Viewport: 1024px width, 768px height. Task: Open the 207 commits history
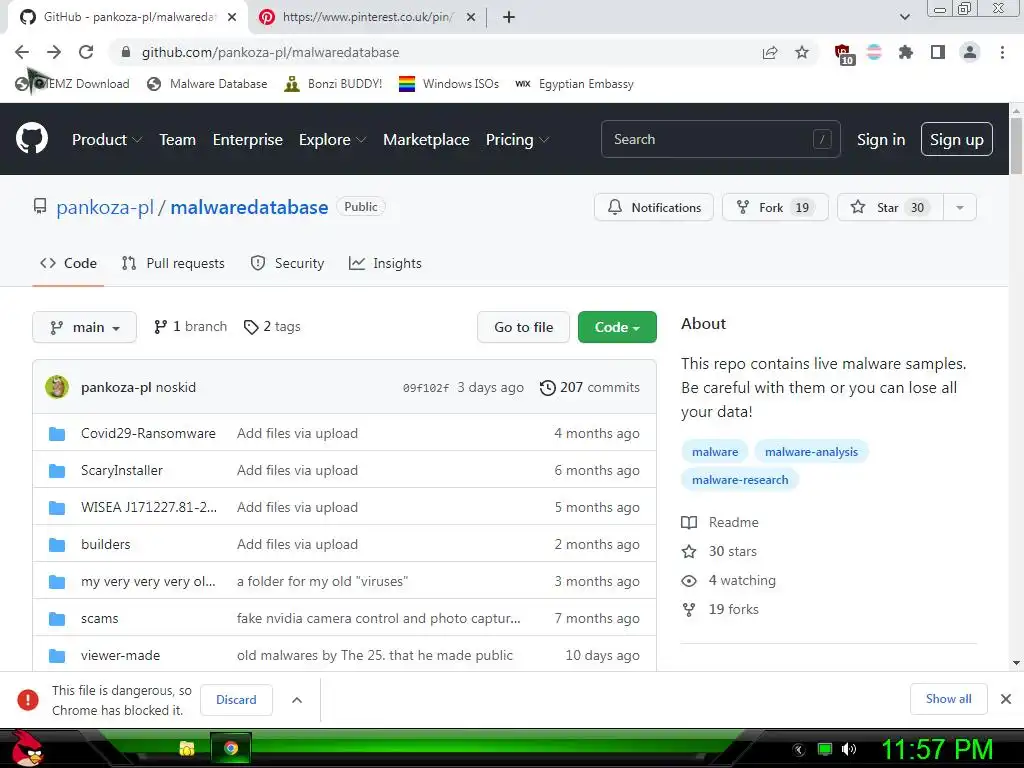pos(590,387)
